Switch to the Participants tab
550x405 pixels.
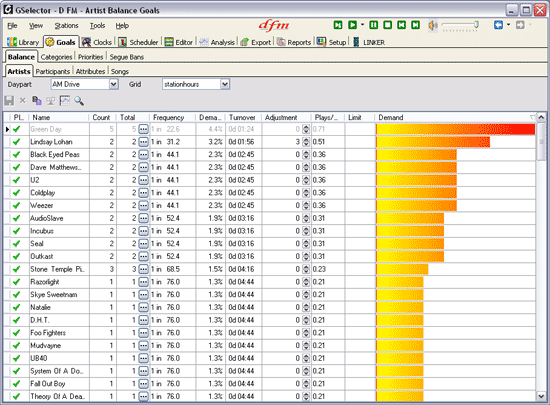53,72
